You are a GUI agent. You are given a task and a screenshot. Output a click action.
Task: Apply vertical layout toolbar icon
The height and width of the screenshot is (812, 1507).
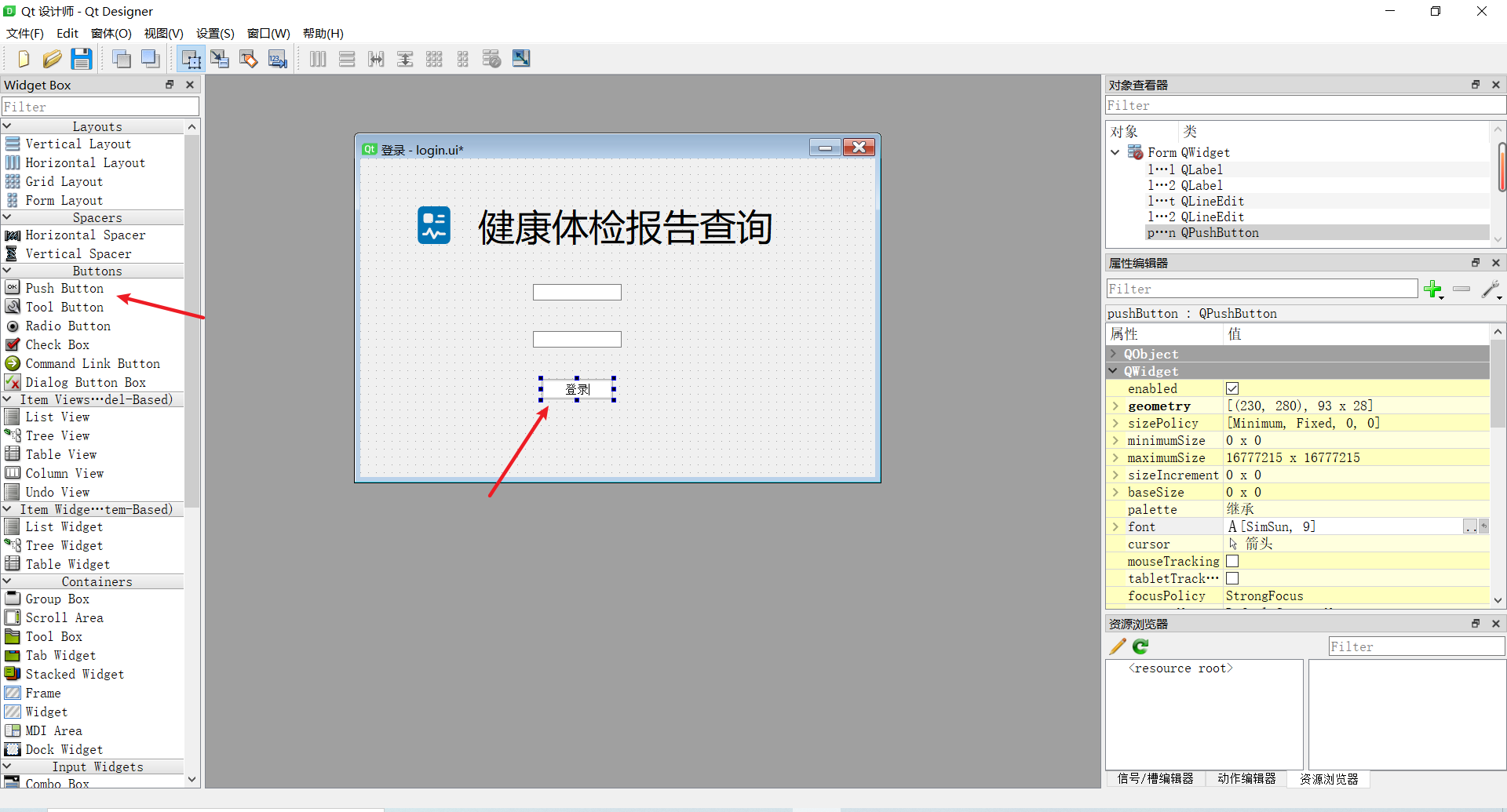click(x=347, y=59)
